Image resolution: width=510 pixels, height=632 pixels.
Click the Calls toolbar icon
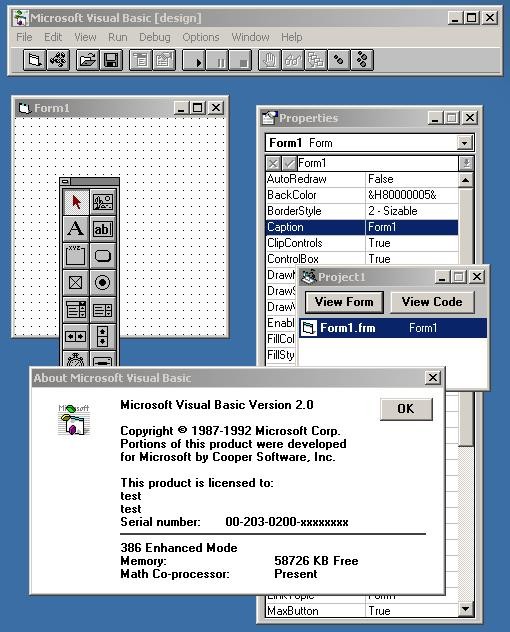pyautogui.click(x=316, y=60)
